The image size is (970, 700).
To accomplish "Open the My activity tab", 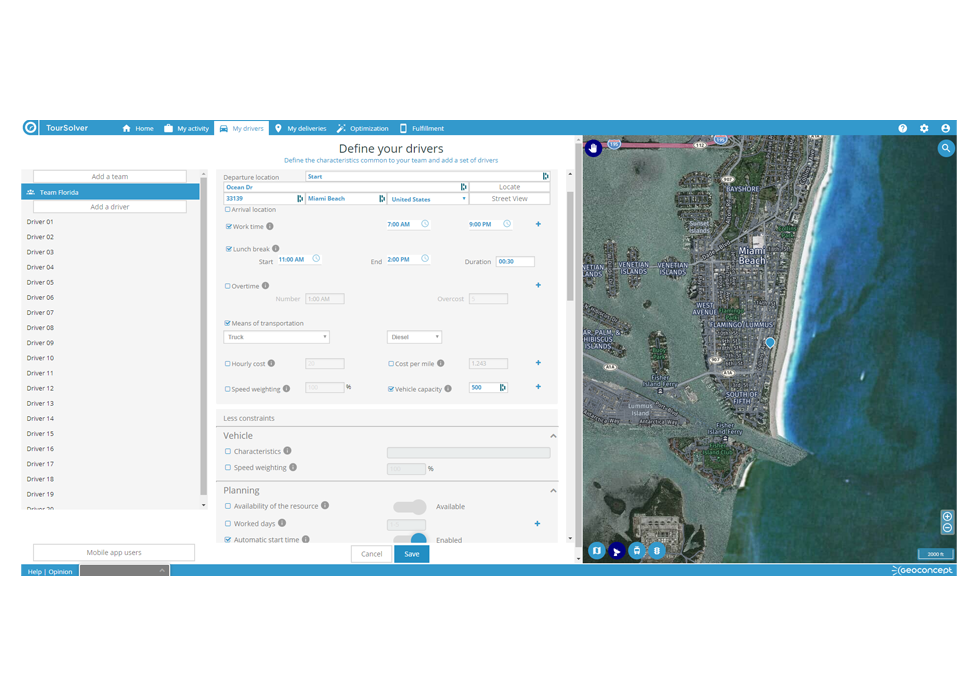I will 187,128.
